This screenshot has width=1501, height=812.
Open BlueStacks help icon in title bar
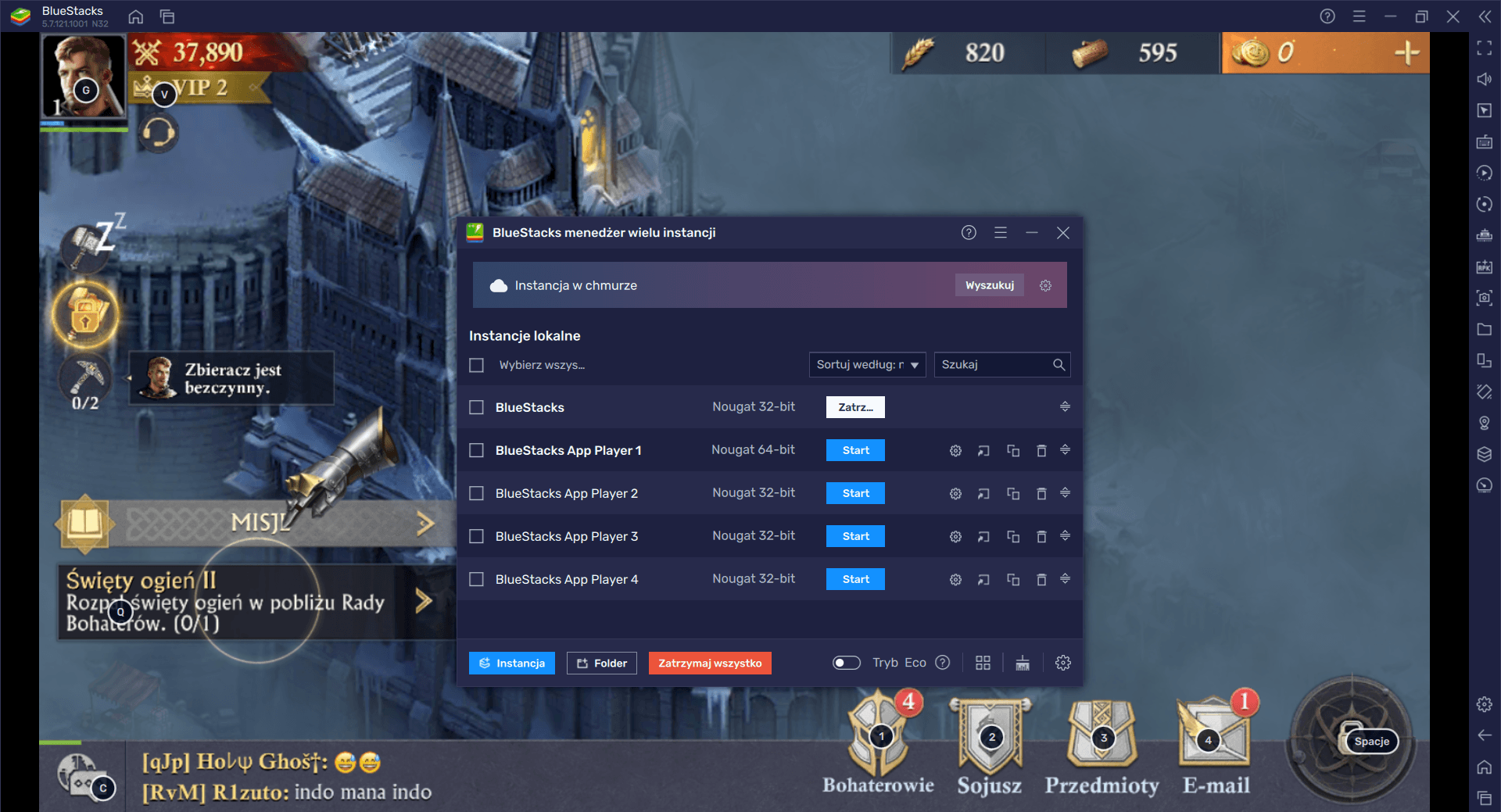[x=1327, y=16]
